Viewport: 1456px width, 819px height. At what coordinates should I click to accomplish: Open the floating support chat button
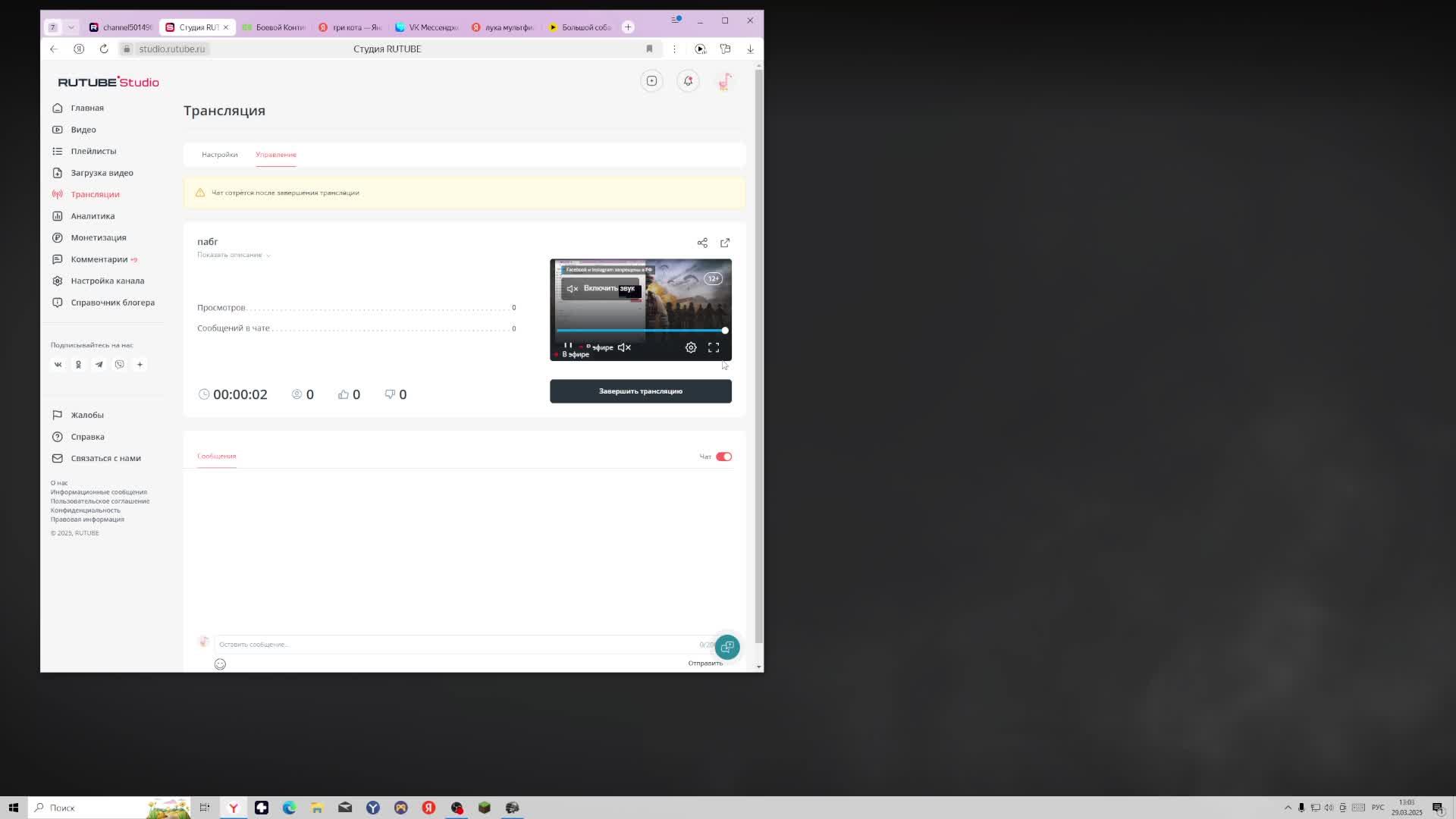click(727, 647)
